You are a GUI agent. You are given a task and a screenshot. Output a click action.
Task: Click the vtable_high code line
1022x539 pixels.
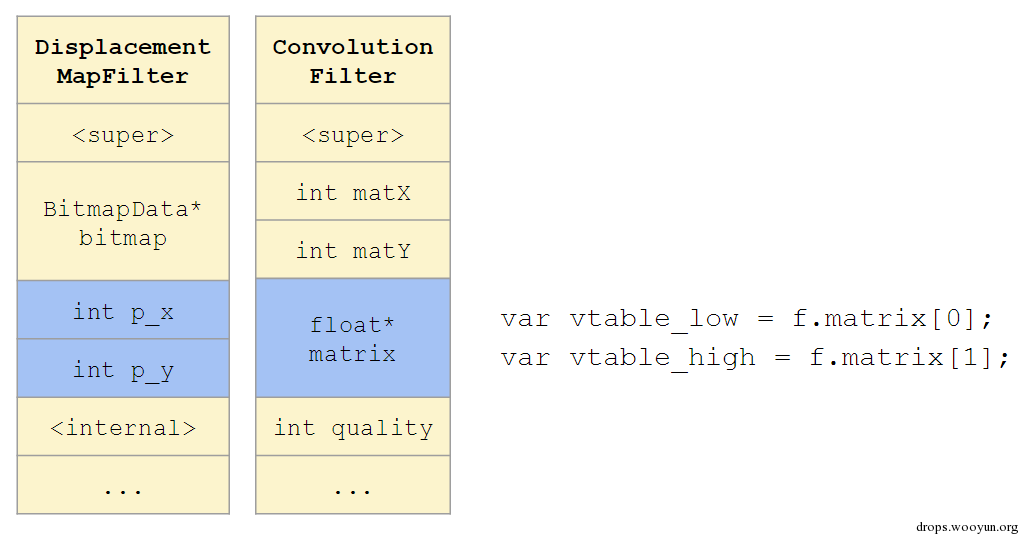[755, 358]
